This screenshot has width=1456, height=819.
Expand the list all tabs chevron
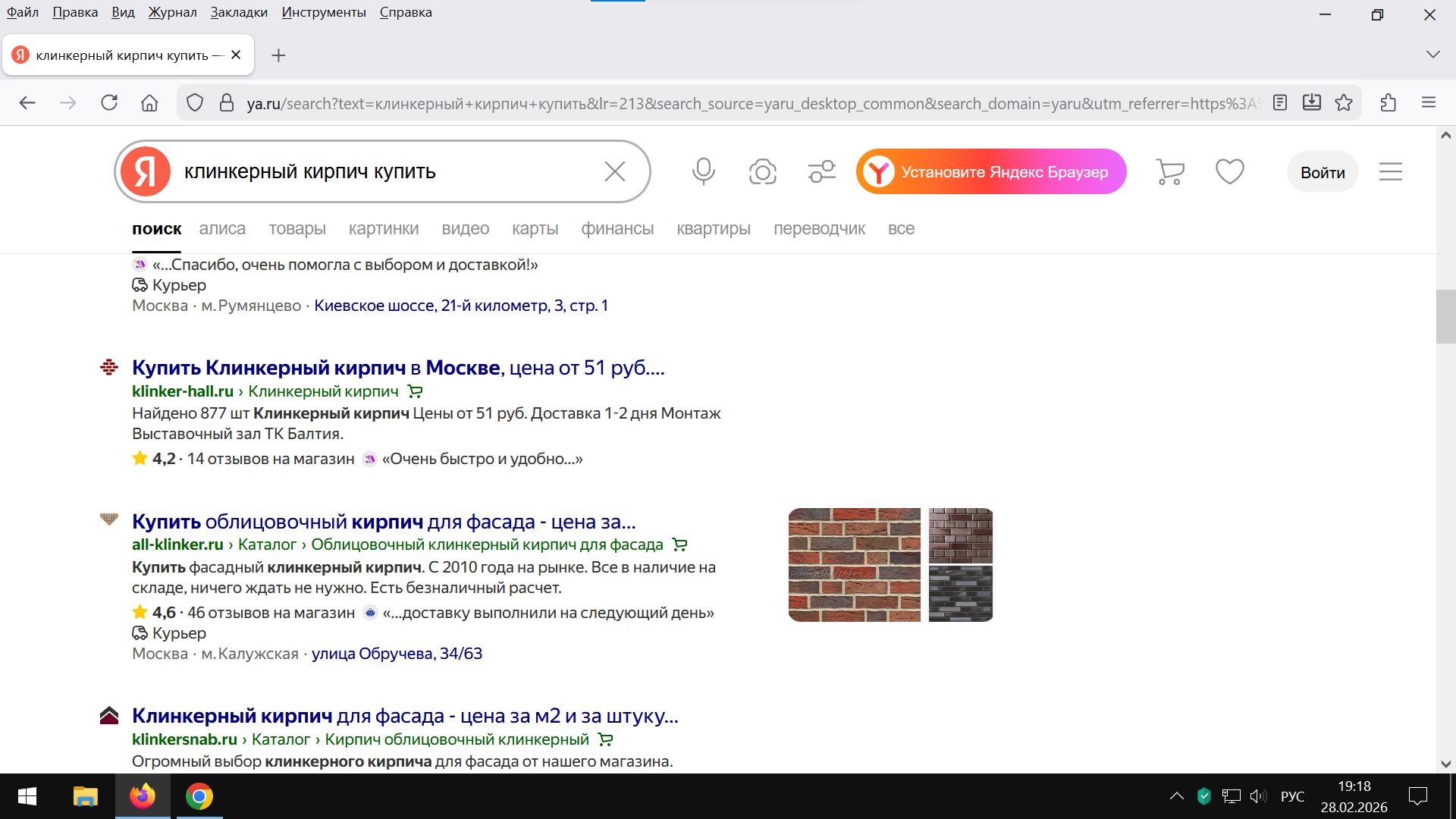[1432, 55]
